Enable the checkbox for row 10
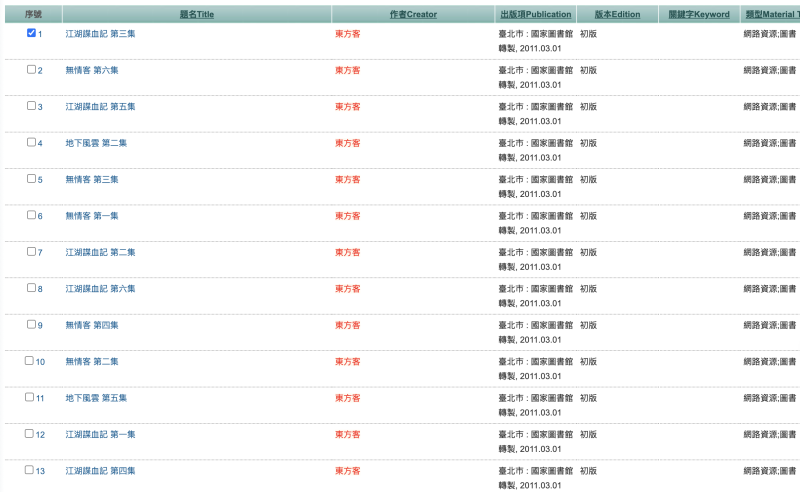 30,360
